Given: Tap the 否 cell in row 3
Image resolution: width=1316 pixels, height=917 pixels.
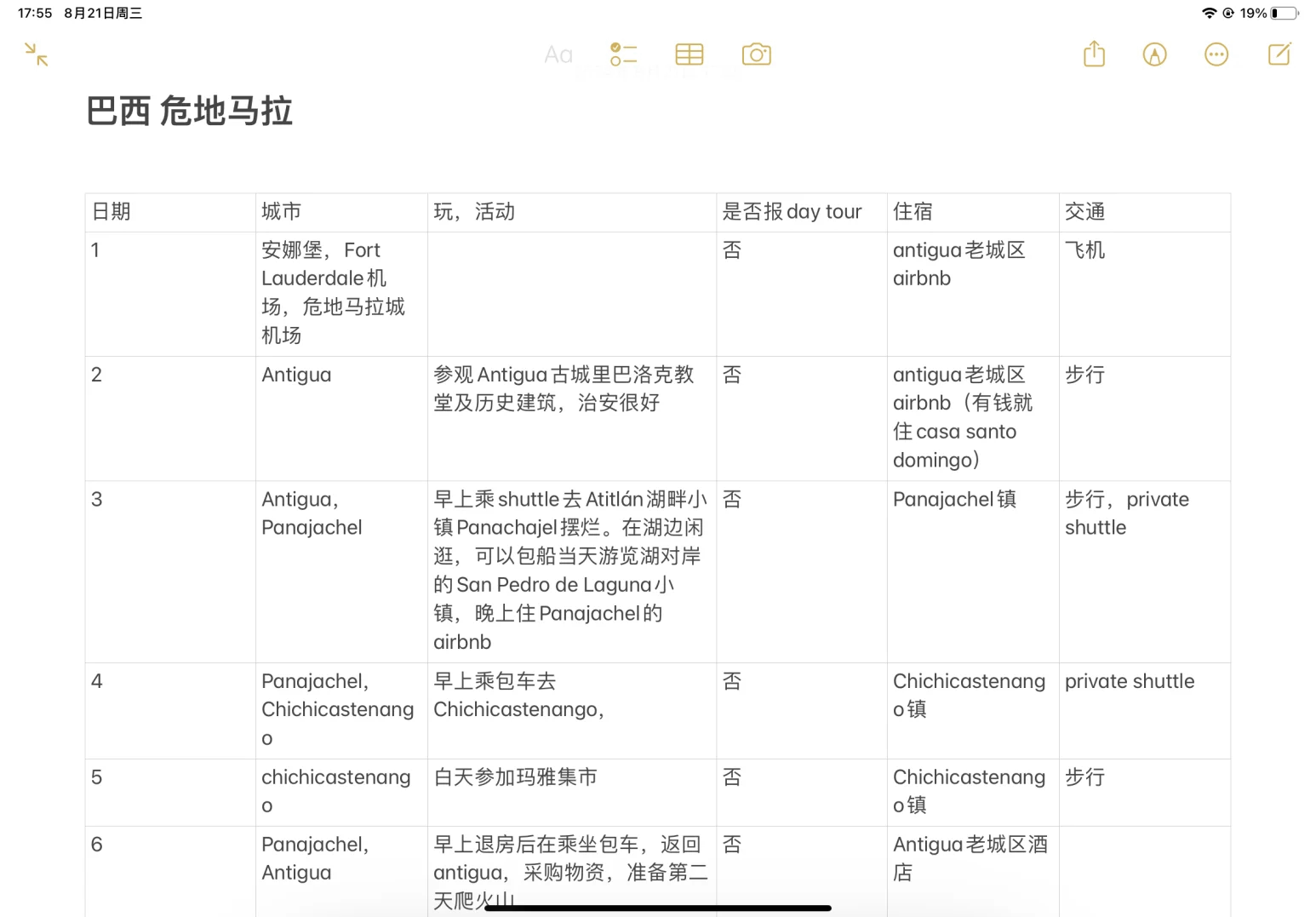Looking at the screenshot, I should click(802, 571).
